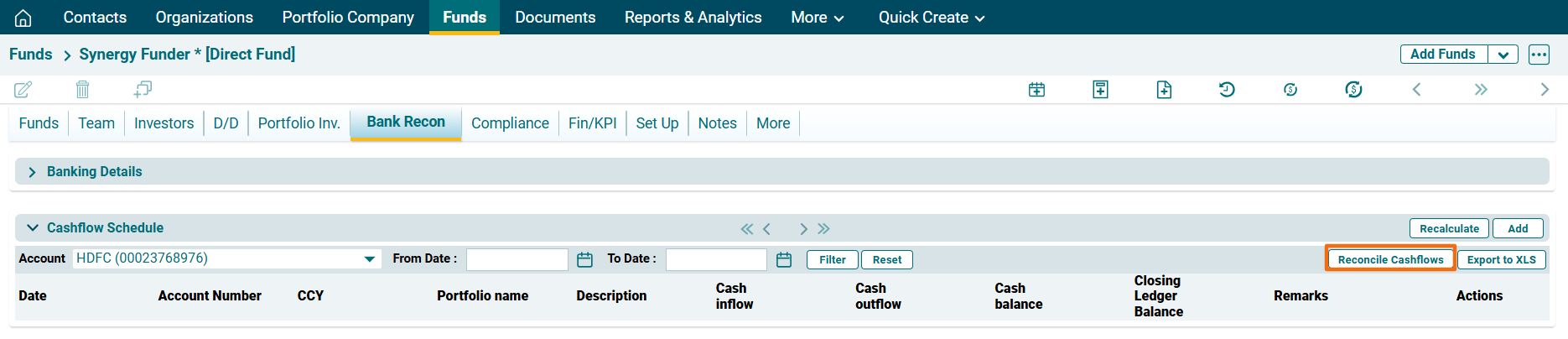Click the add document icon in toolbar
This screenshot has height=339, width=1568.
[x=1164, y=89]
